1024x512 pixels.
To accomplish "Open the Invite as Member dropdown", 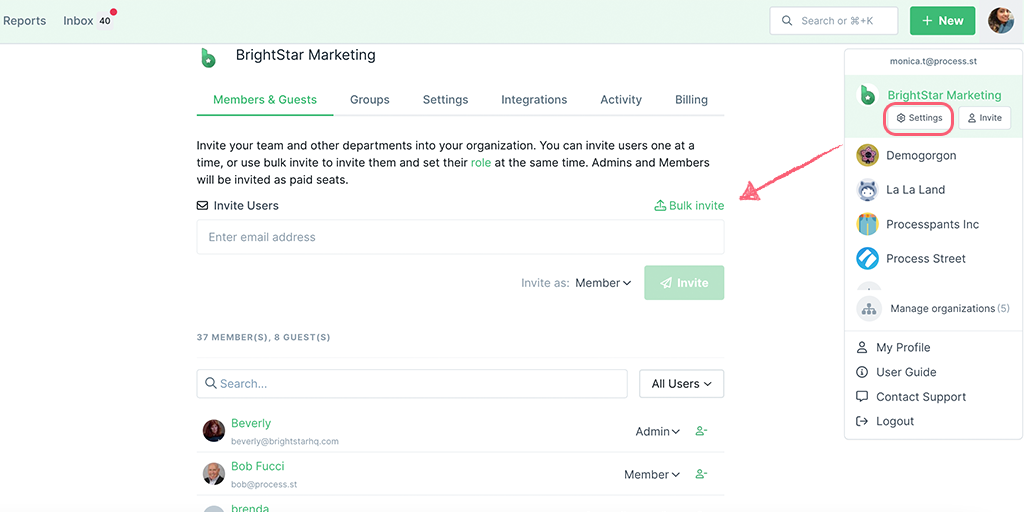I will coord(603,283).
